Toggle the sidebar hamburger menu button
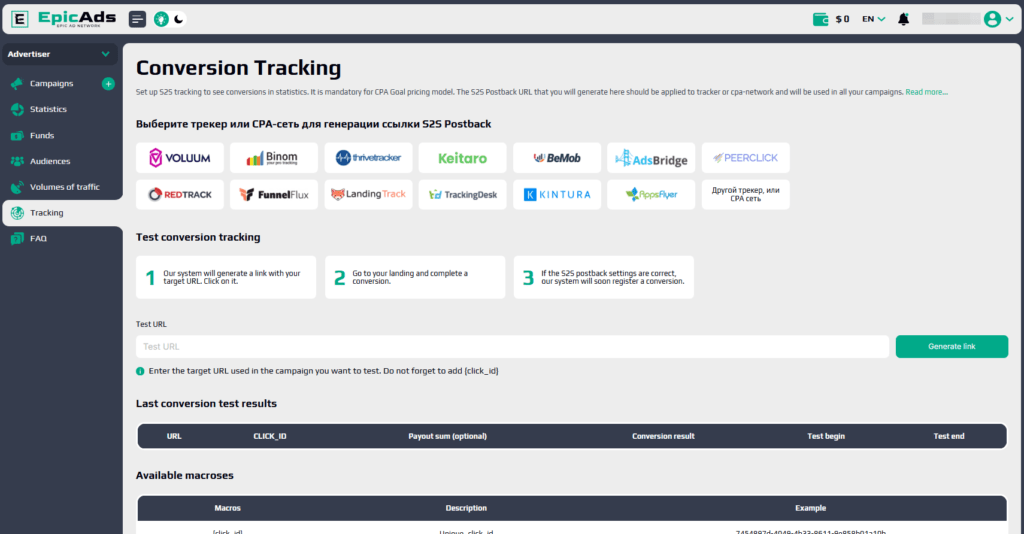 coord(137,19)
